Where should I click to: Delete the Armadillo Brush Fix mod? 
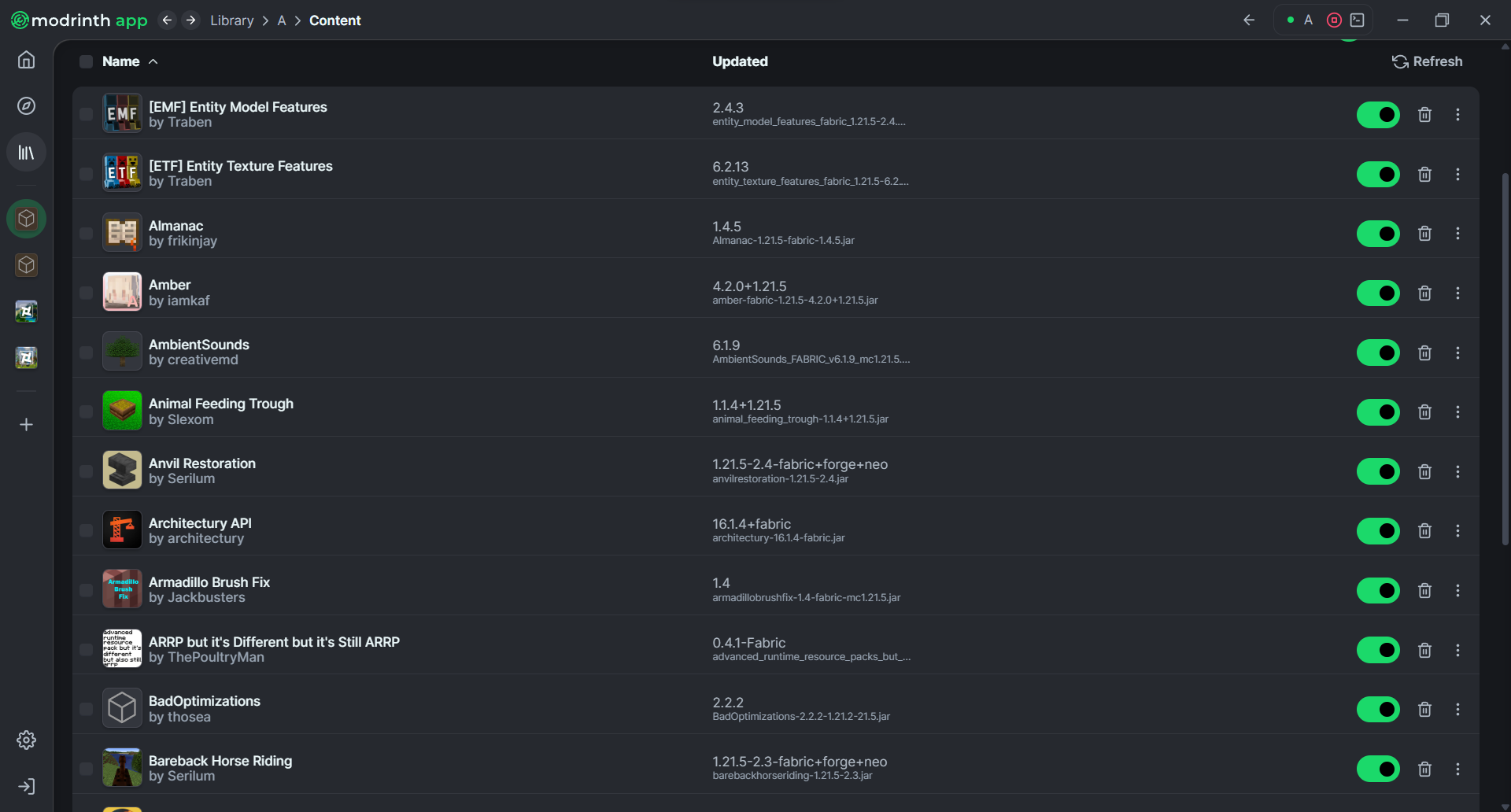(x=1424, y=590)
